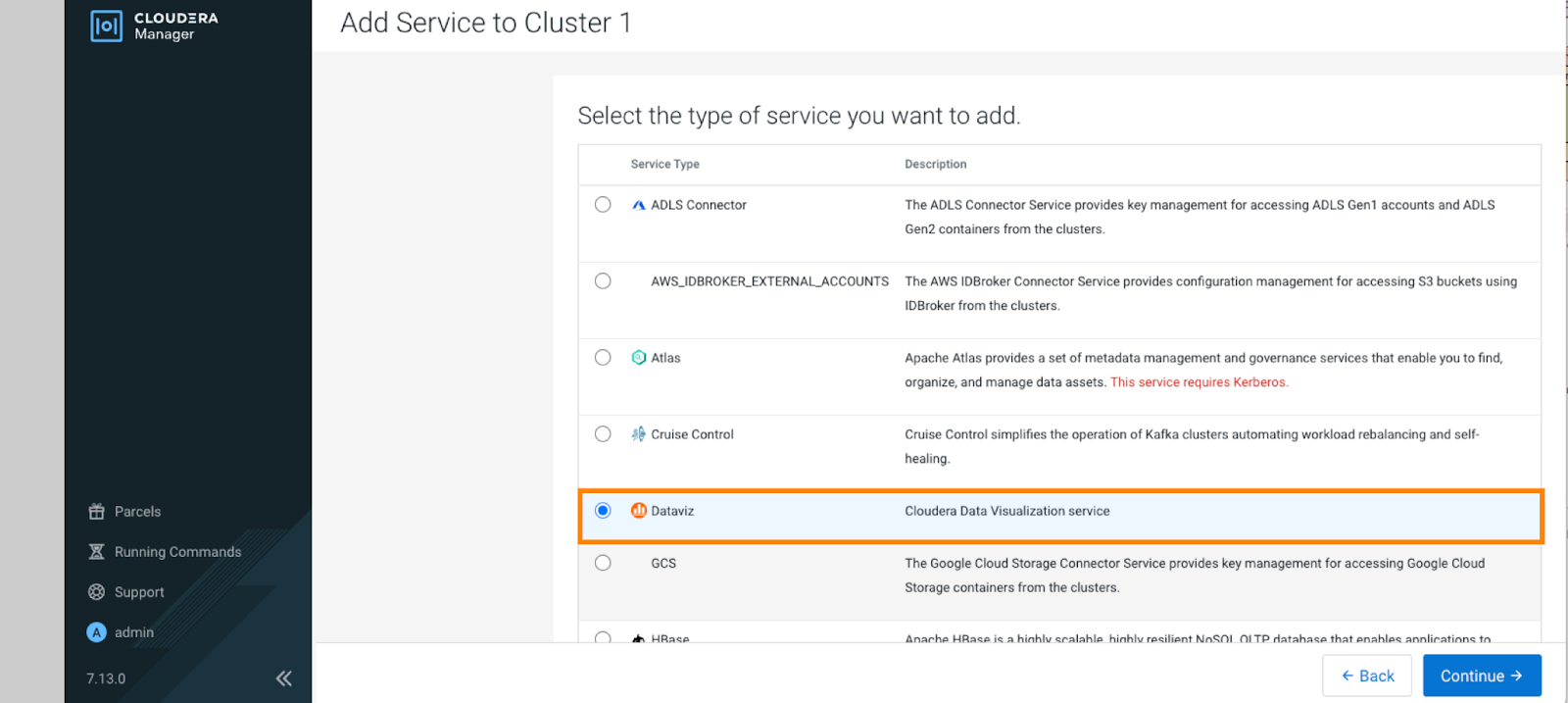Select the Dataviz radio button
1568x703 pixels.
pos(603,511)
